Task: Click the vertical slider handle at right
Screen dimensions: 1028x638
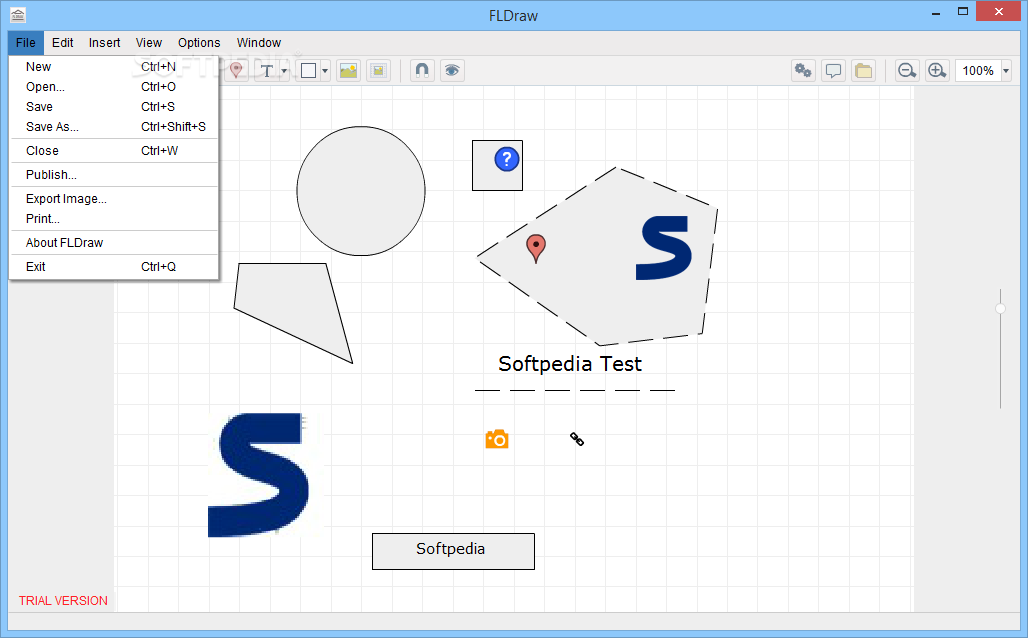Action: (x=1000, y=308)
